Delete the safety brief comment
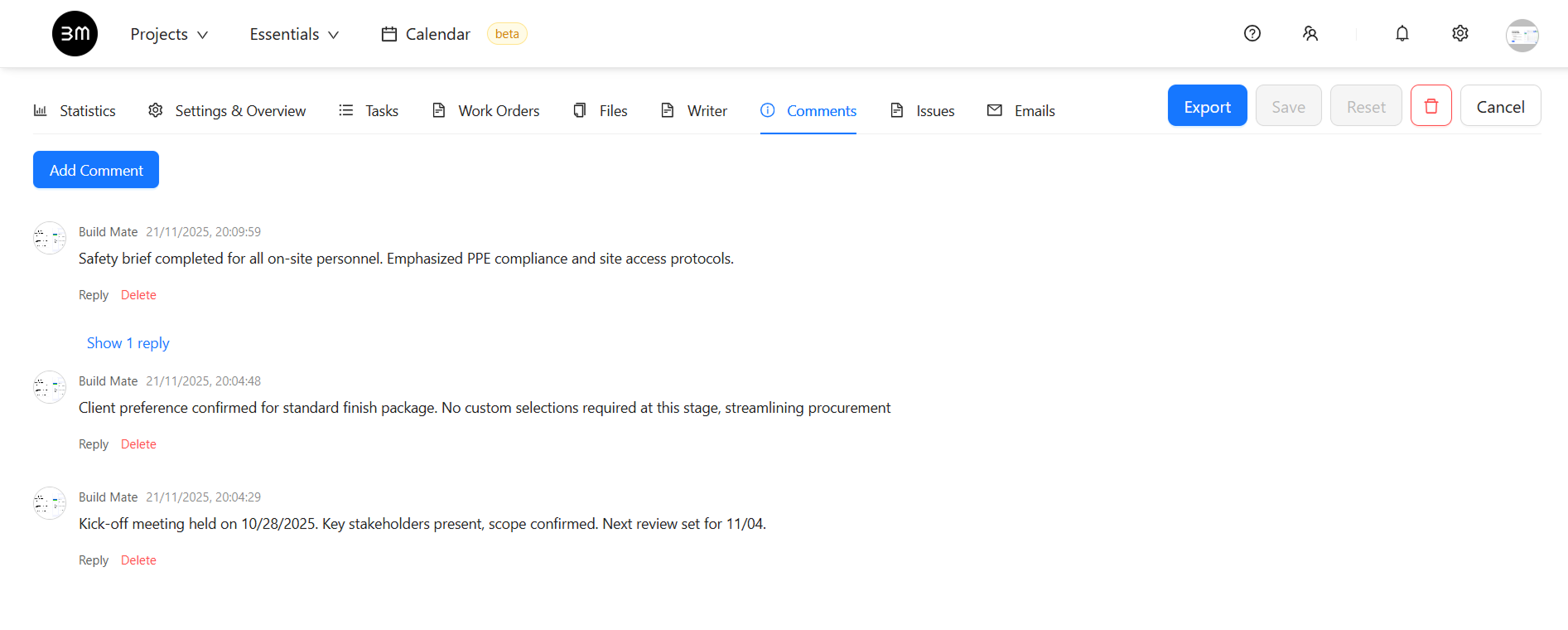1568x630 pixels. point(138,295)
